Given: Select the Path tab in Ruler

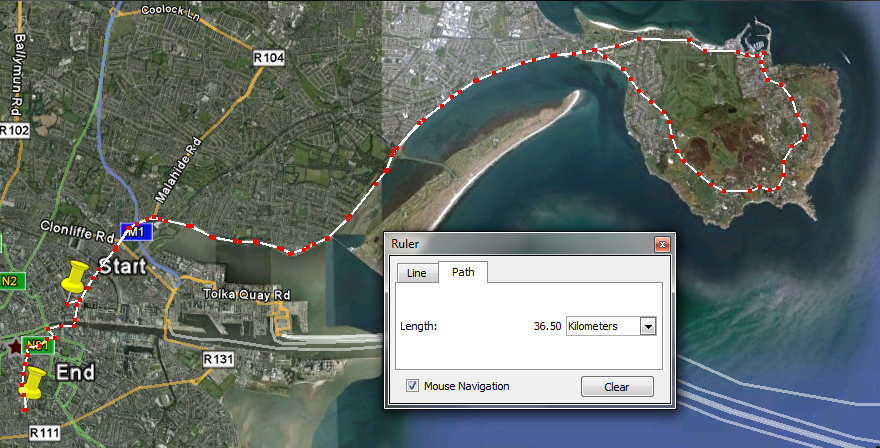Looking at the screenshot, I should (x=463, y=272).
